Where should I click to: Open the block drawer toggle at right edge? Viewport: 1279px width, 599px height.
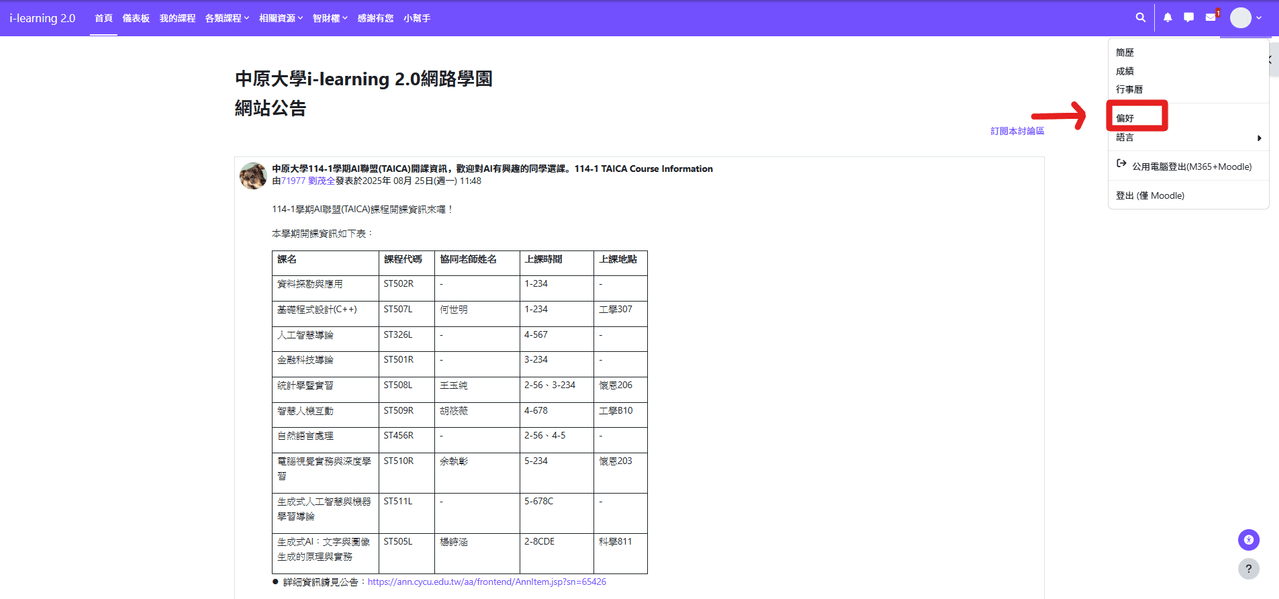point(1272,60)
